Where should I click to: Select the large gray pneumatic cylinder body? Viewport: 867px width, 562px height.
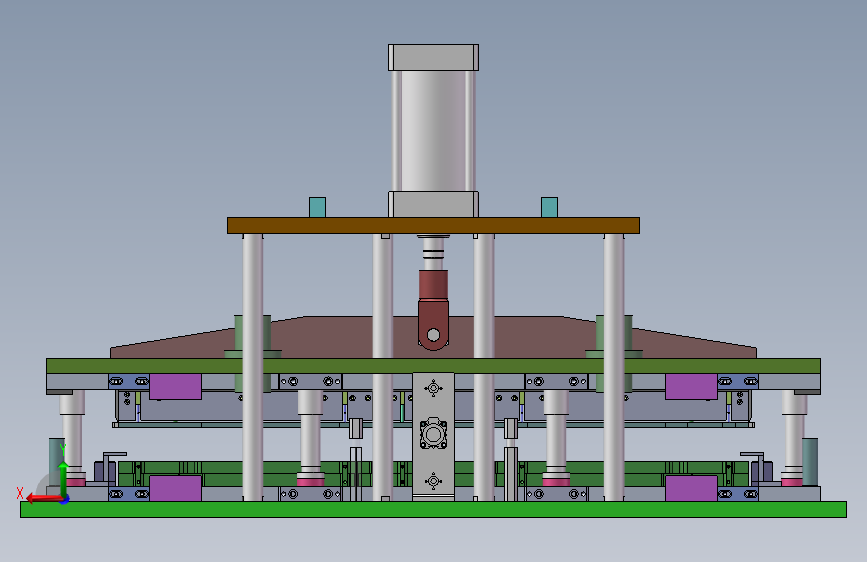pos(434,131)
